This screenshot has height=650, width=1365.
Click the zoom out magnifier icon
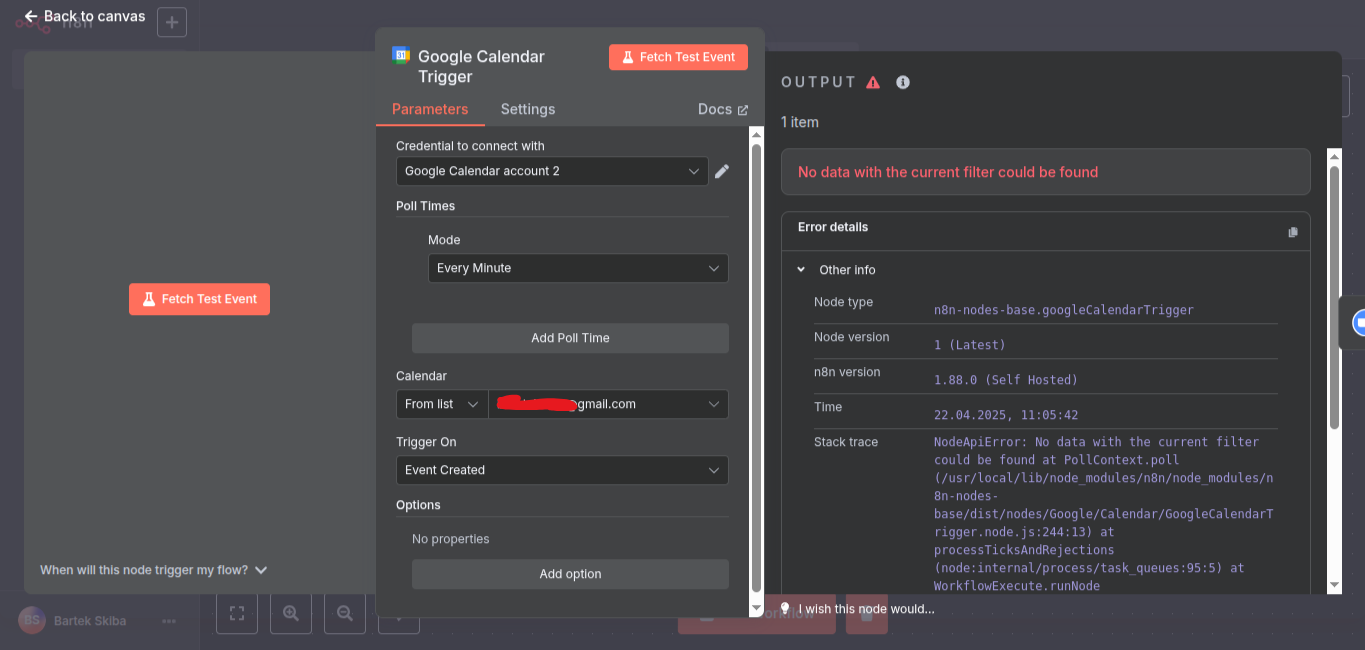345,613
